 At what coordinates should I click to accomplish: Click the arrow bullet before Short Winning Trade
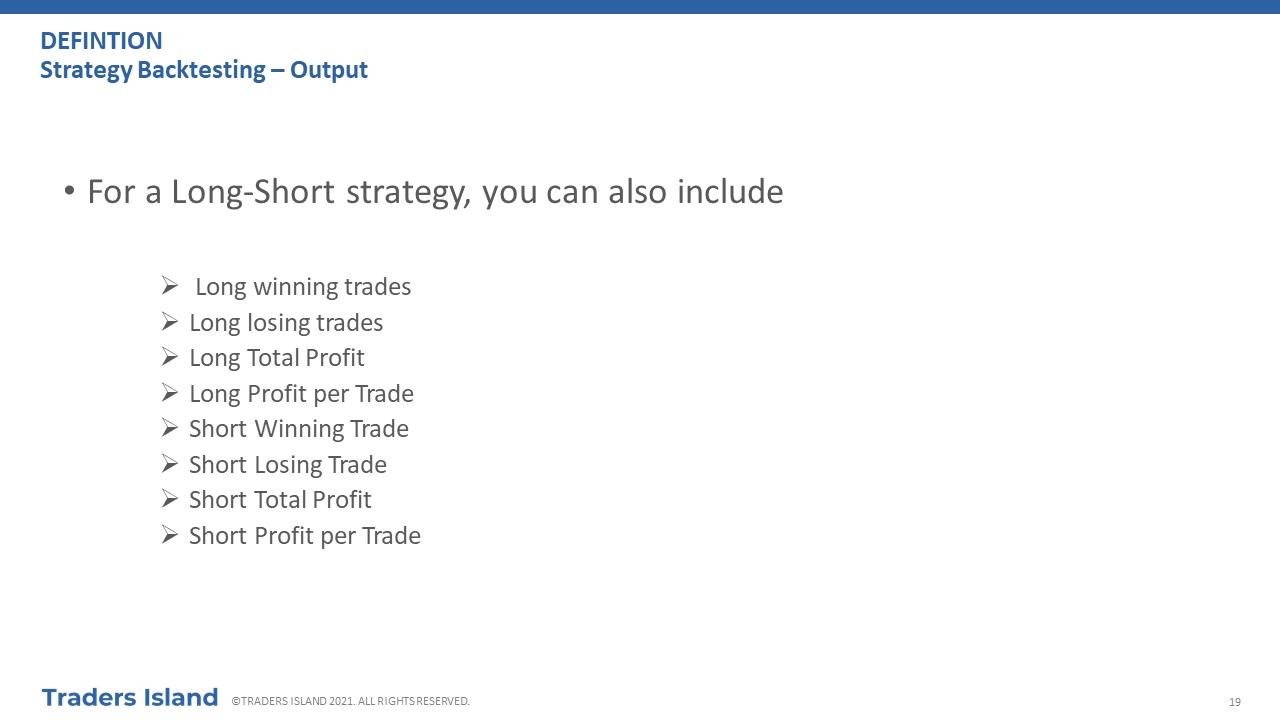coord(169,429)
